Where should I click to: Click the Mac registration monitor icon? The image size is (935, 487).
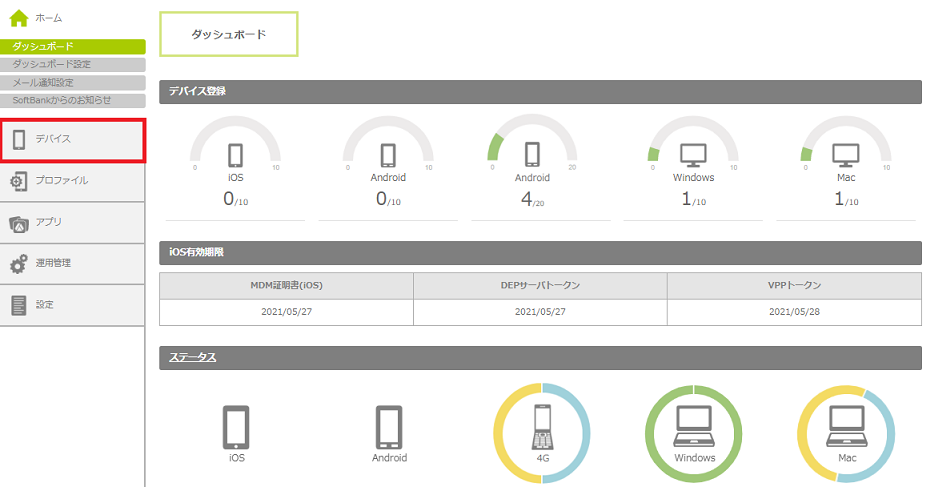(x=846, y=155)
